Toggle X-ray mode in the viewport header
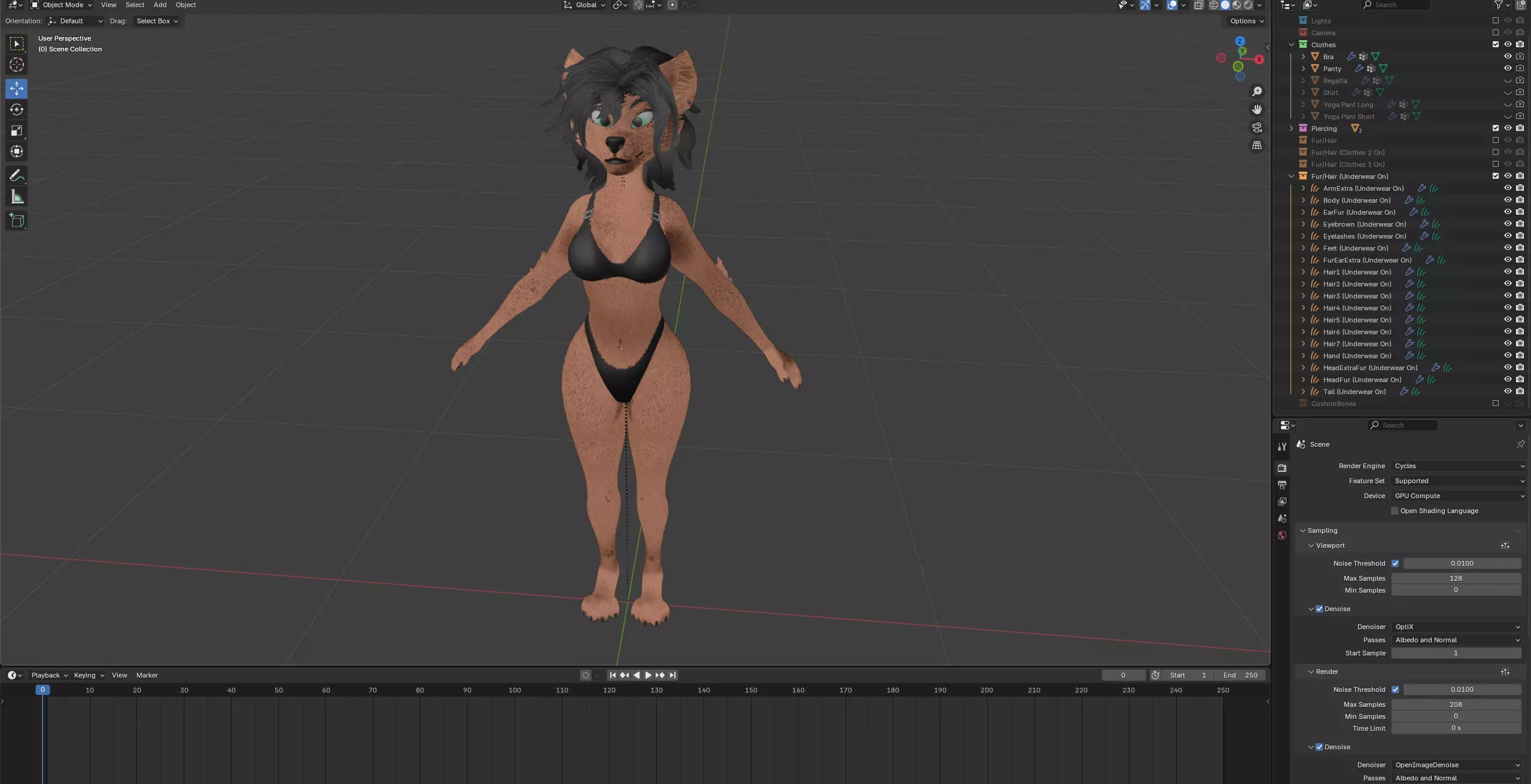This screenshot has width=1531, height=784. (x=1198, y=5)
